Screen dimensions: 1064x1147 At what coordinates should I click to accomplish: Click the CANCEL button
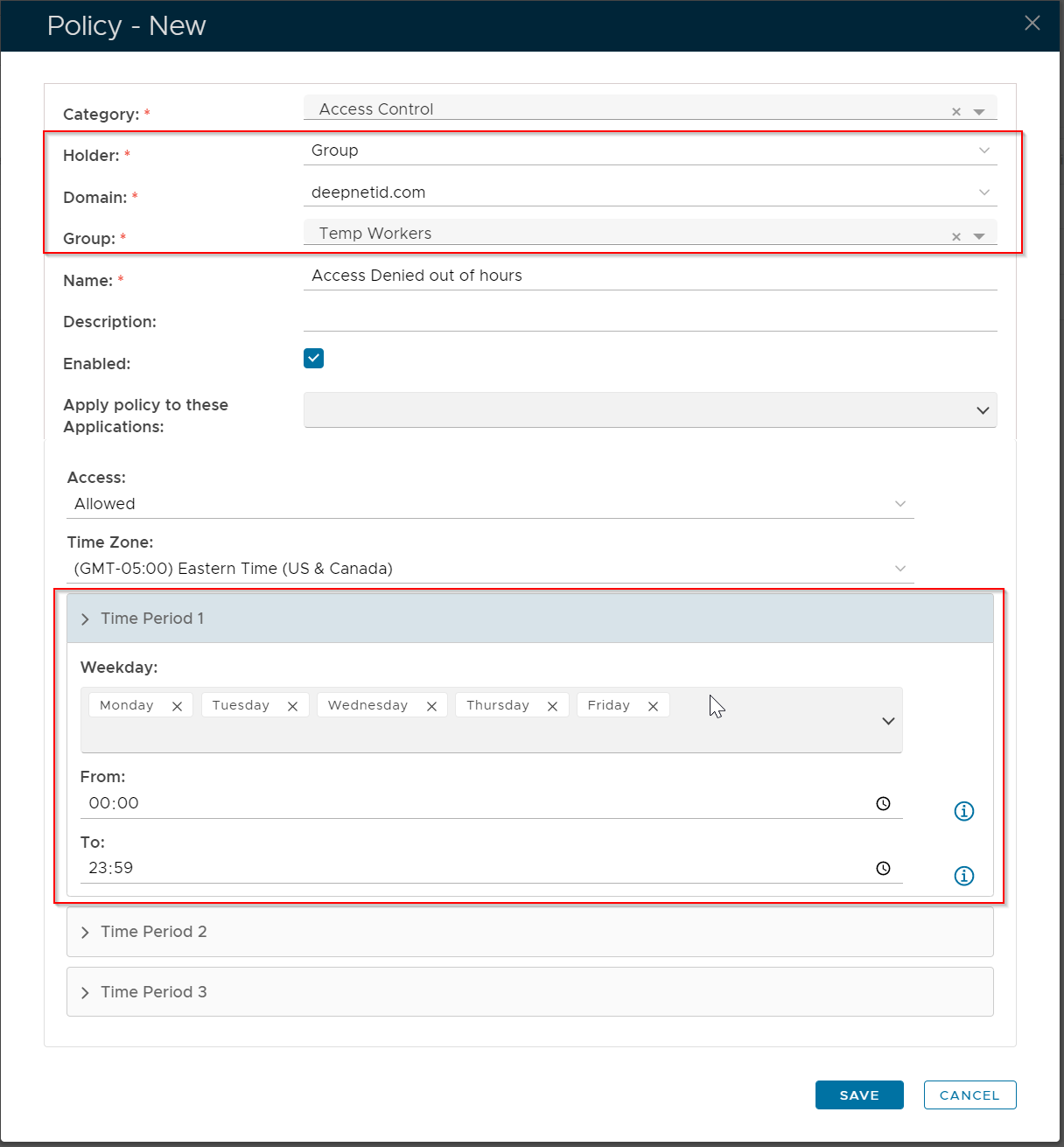click(x=969, y=1095)
